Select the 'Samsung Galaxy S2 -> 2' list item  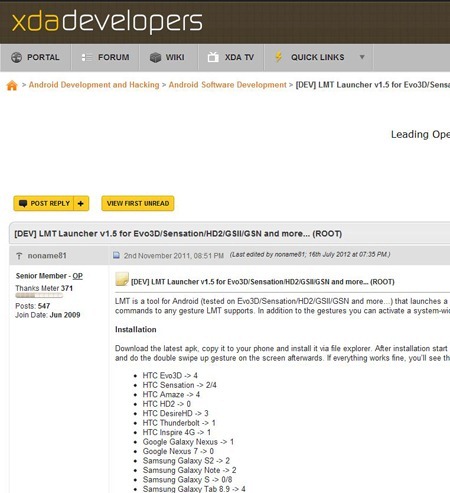coord(186,461)
